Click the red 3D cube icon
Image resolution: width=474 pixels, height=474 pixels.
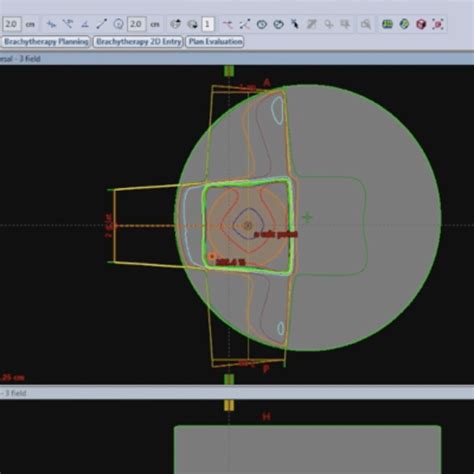[421, 24]
